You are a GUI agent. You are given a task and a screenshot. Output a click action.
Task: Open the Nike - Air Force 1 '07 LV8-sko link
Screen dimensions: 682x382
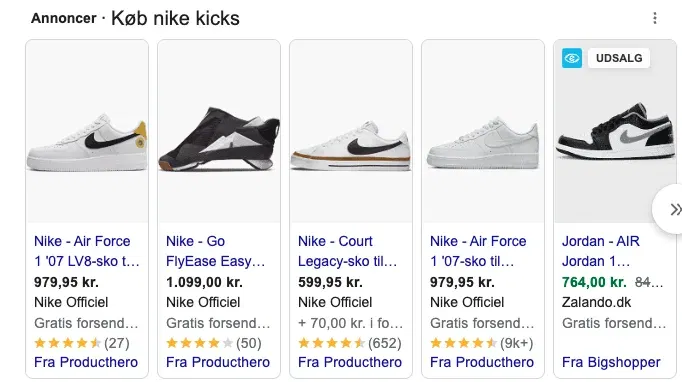click(x=87, y=251)
